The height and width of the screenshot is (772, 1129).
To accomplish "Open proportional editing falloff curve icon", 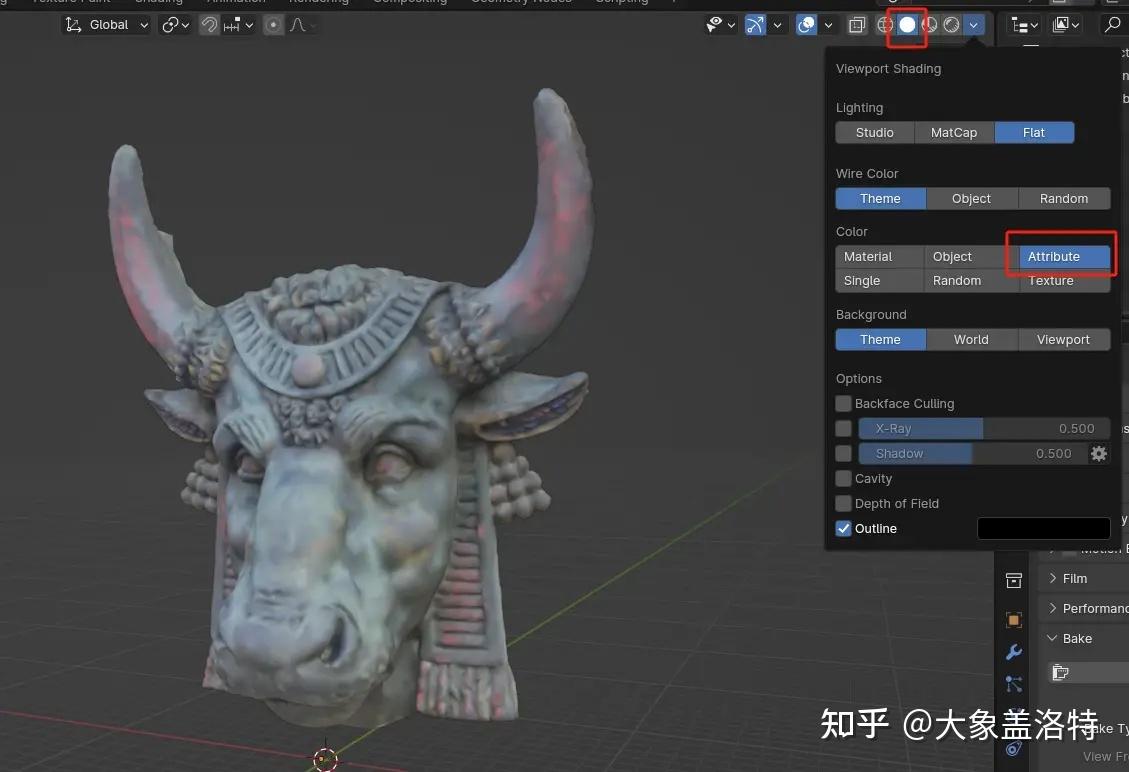I will click(x=298, y=25).
